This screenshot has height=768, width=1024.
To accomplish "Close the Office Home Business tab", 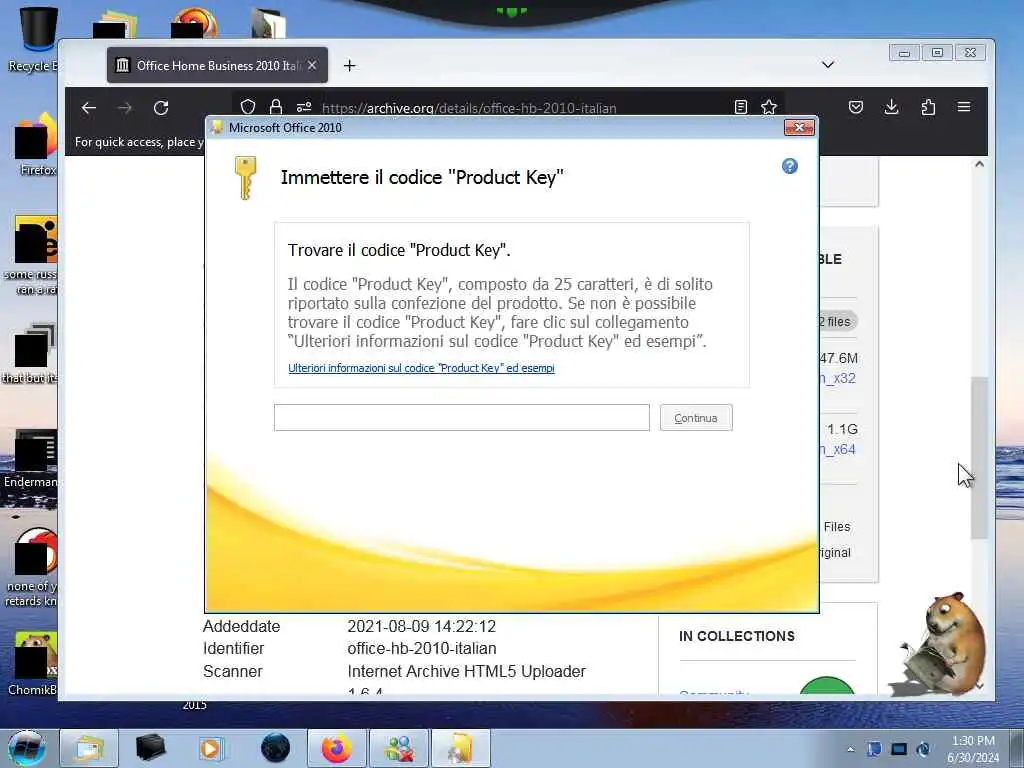I will coord(312,65).
